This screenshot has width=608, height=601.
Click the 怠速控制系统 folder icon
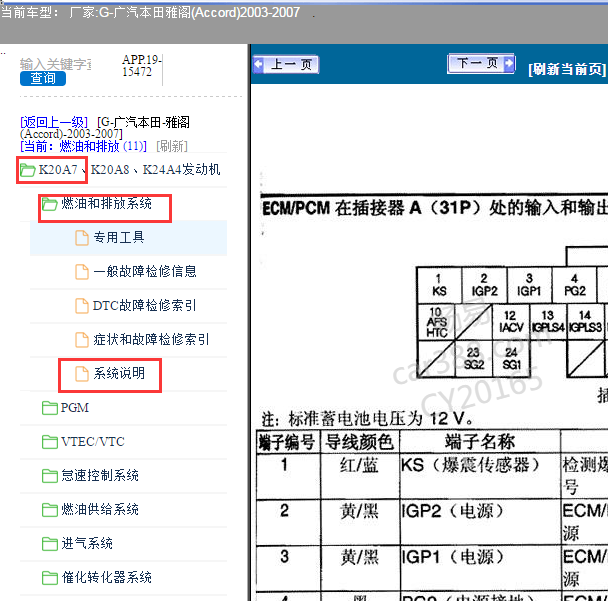pyautogui.click(x=50, y=476)
